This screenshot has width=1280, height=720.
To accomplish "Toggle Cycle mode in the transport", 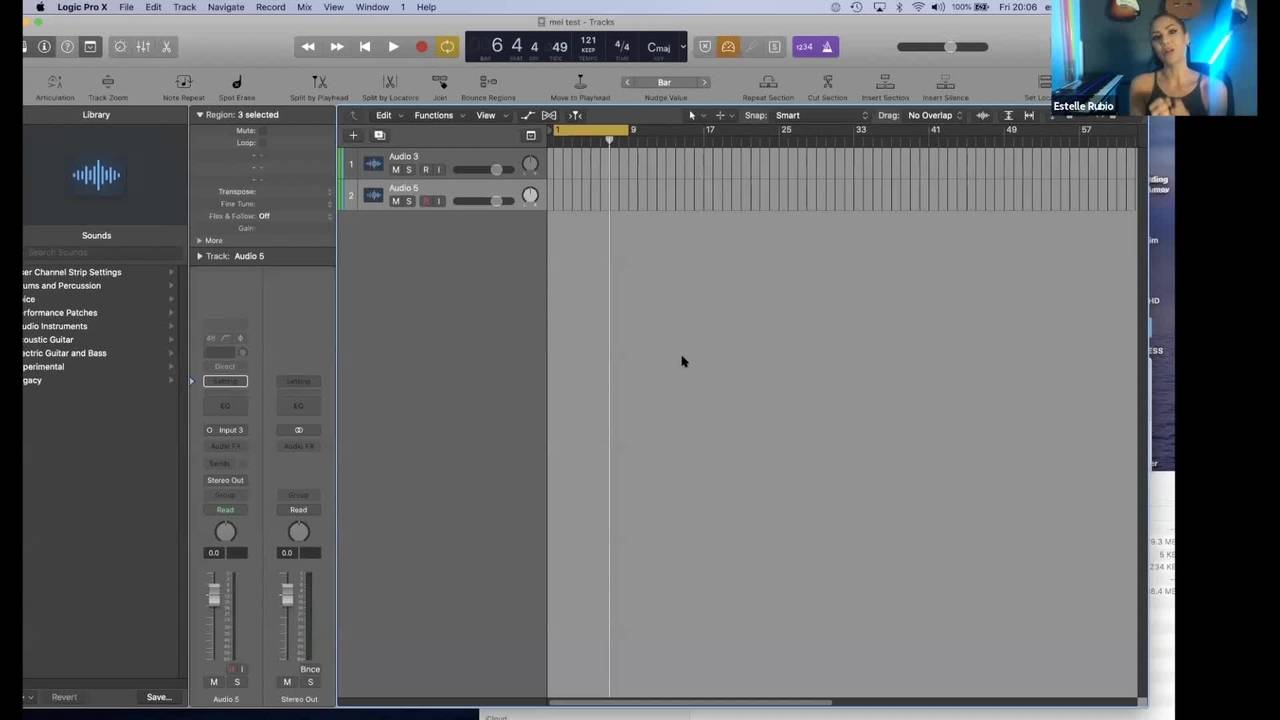I will pos(447,47).
